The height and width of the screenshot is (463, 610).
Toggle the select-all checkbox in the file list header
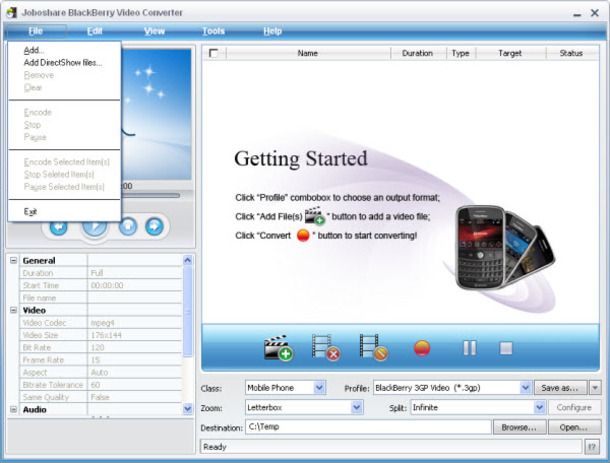(213, 53)
